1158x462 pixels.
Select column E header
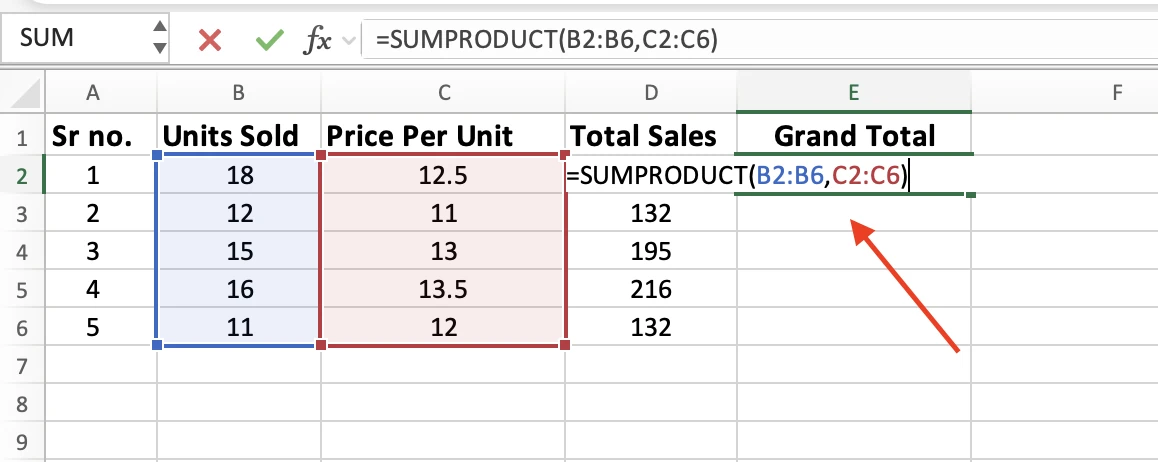coord(854,92)
